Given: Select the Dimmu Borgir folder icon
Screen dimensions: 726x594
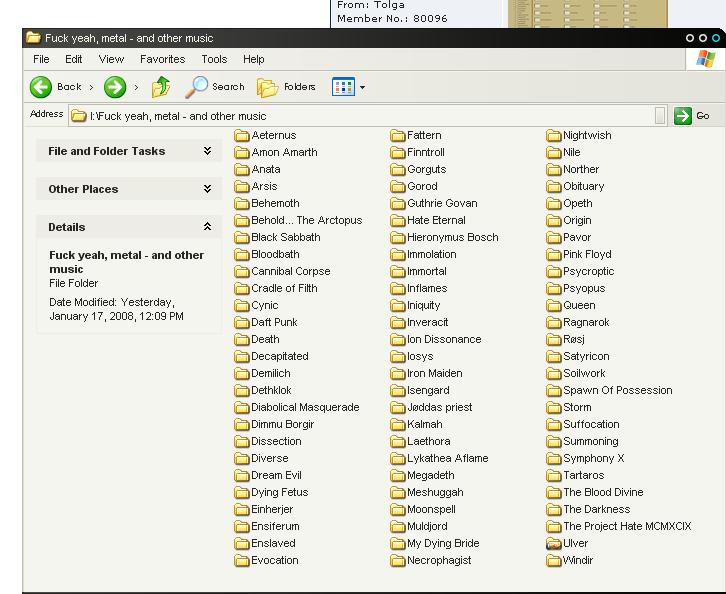Looking at the screenshot, I should pyautogui.click(x=242, y=425).
